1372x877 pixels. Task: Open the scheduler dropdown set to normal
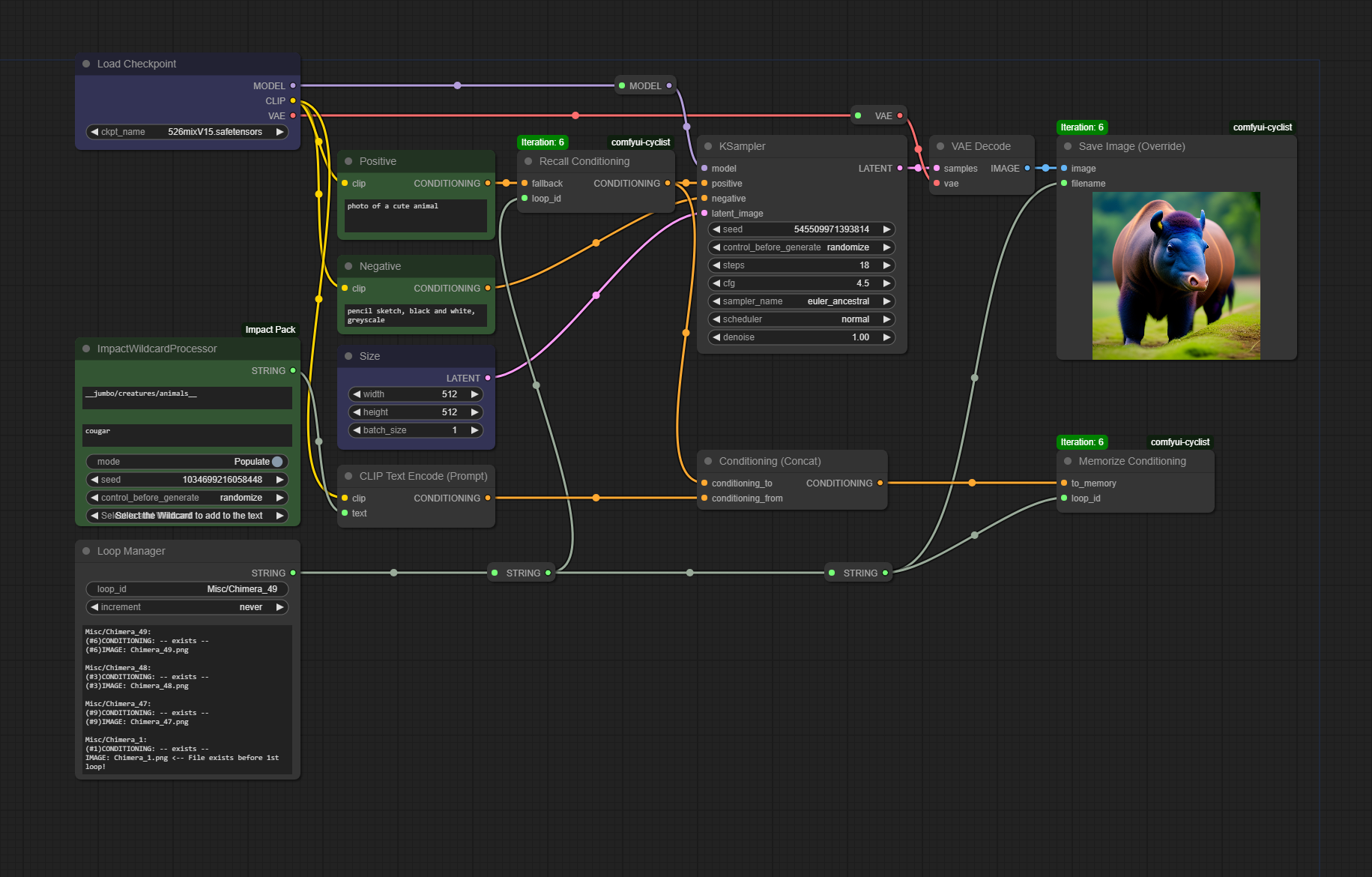(801, 319)
